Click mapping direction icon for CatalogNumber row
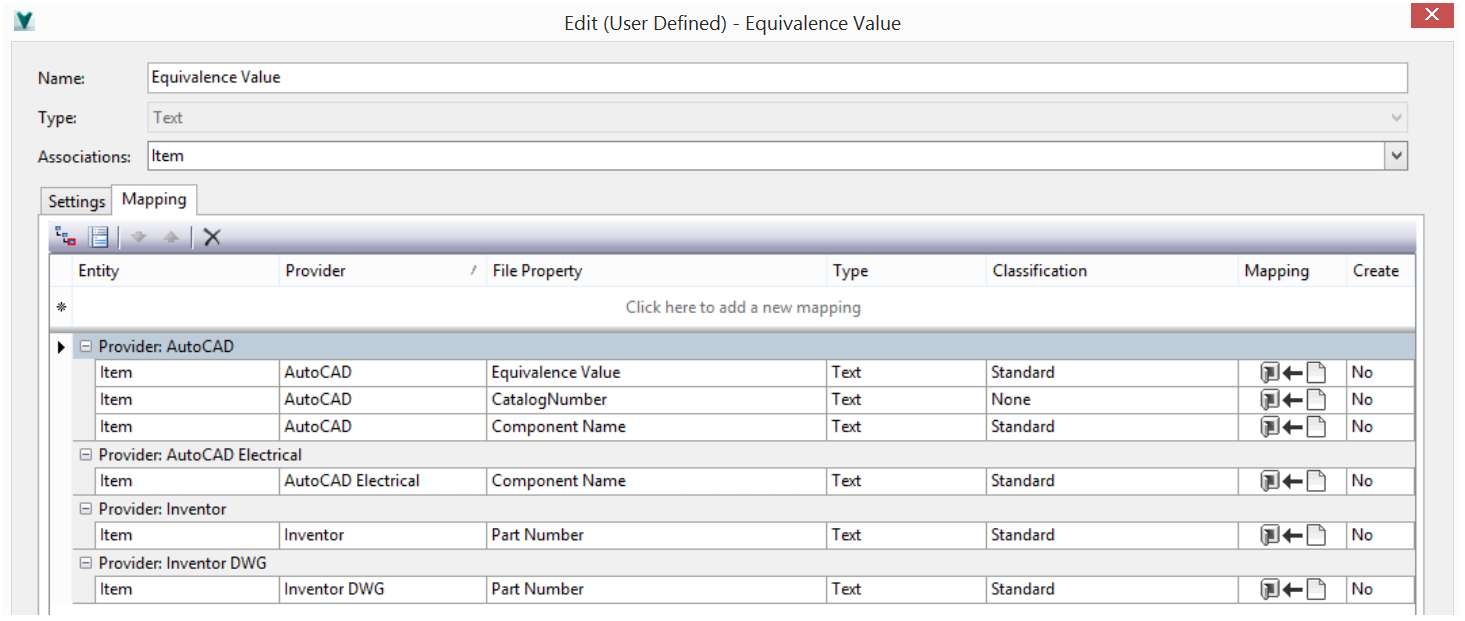Viewport: 1465px width, 621px height. [1293, 400]
